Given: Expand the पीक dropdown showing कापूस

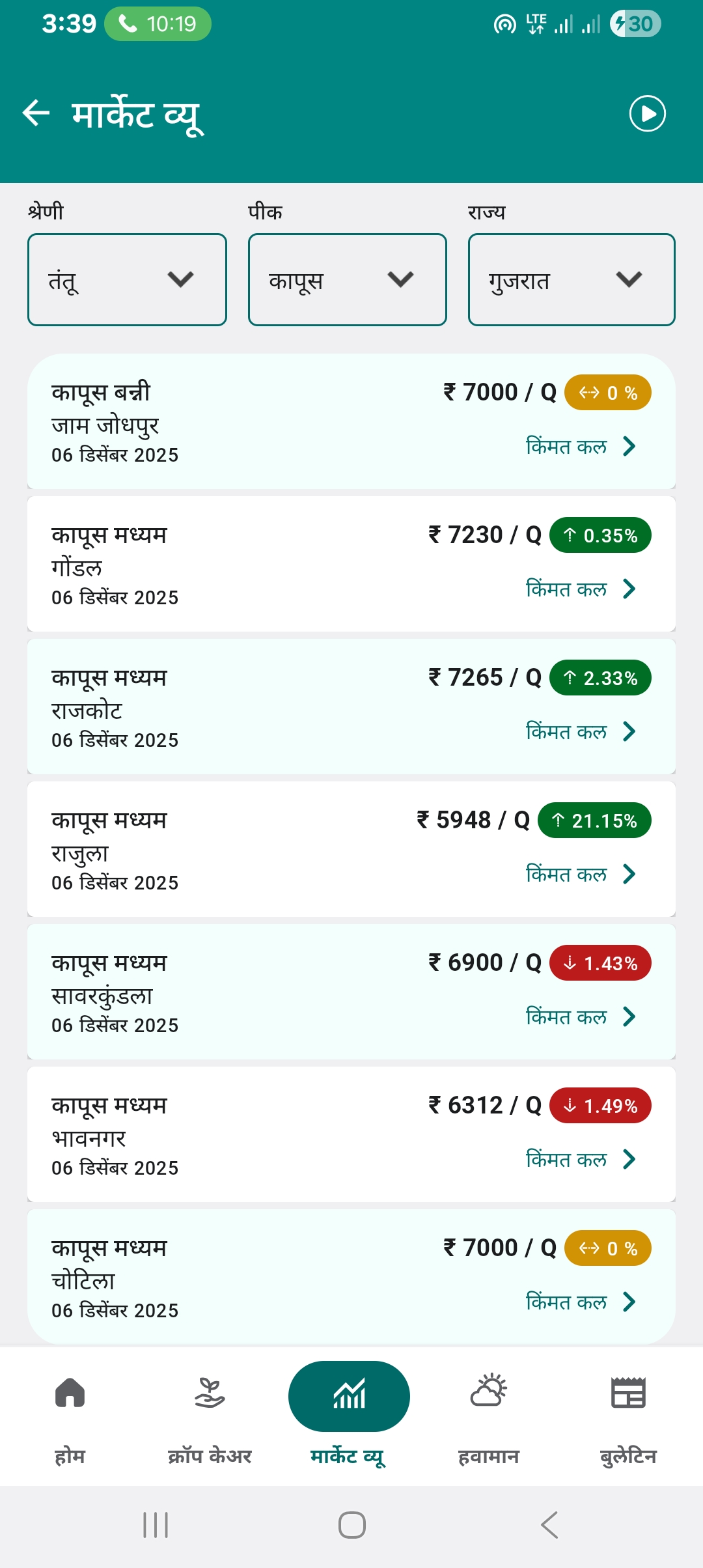Looking at the screenshot, I should [347, 279].
